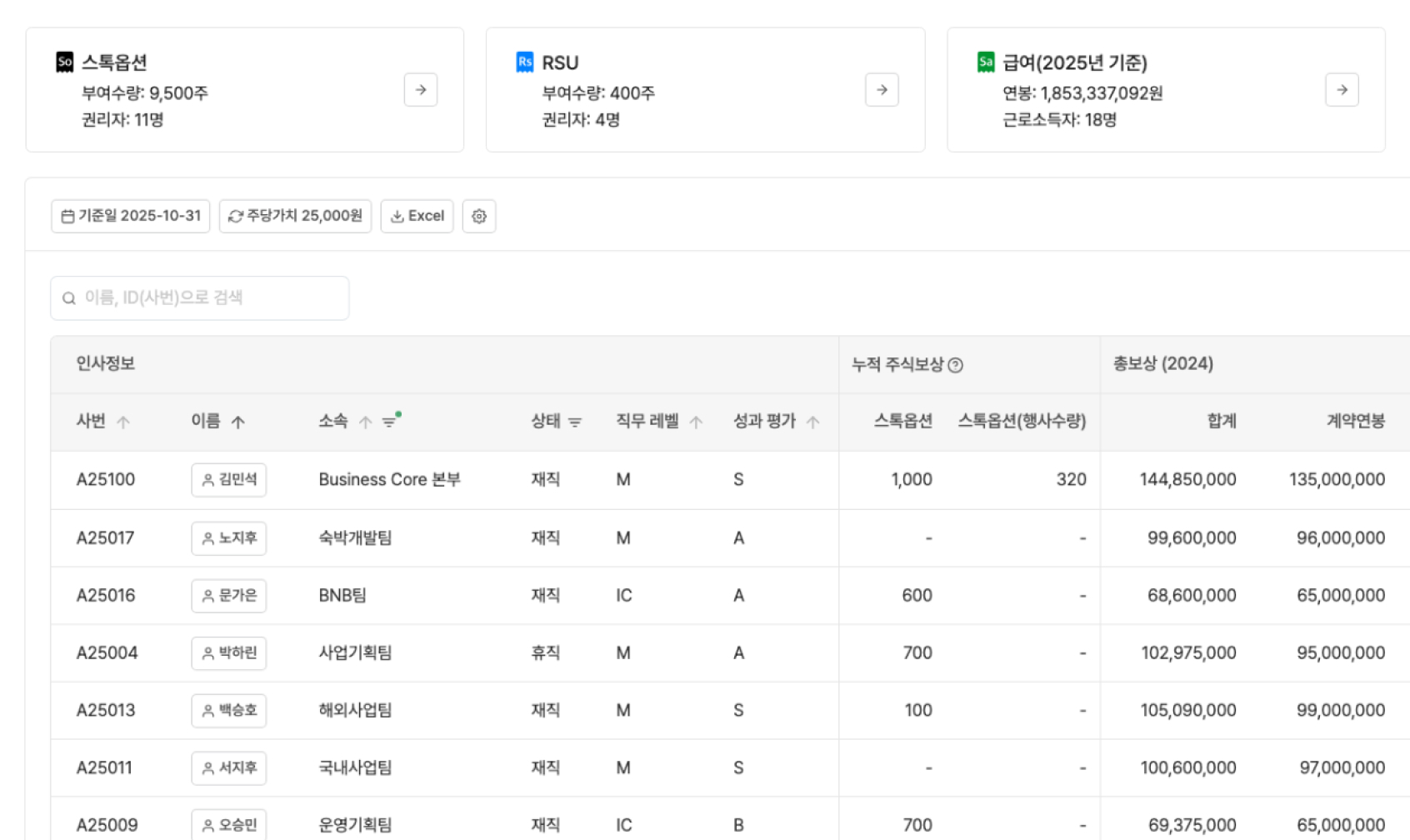
Task: Toggle sort order on the 이름 column
Action: click(239, 422)
